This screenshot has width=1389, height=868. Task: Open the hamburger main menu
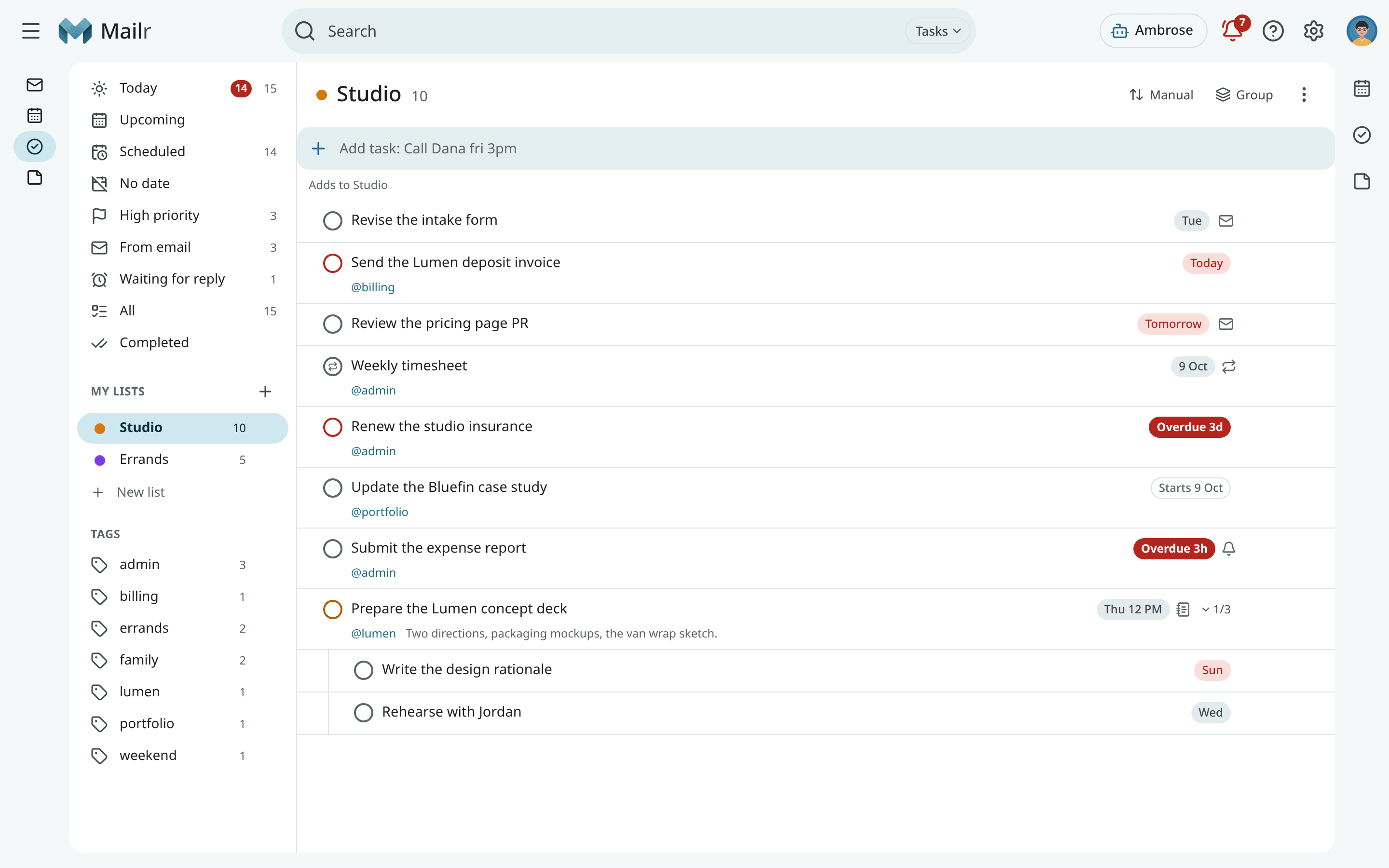click(31, 31)
